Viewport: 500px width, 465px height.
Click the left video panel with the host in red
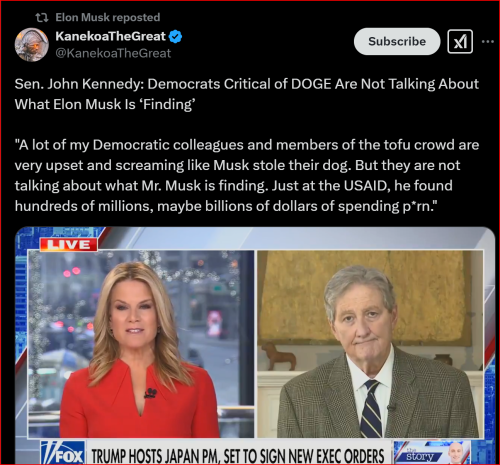tap(141, 344)
